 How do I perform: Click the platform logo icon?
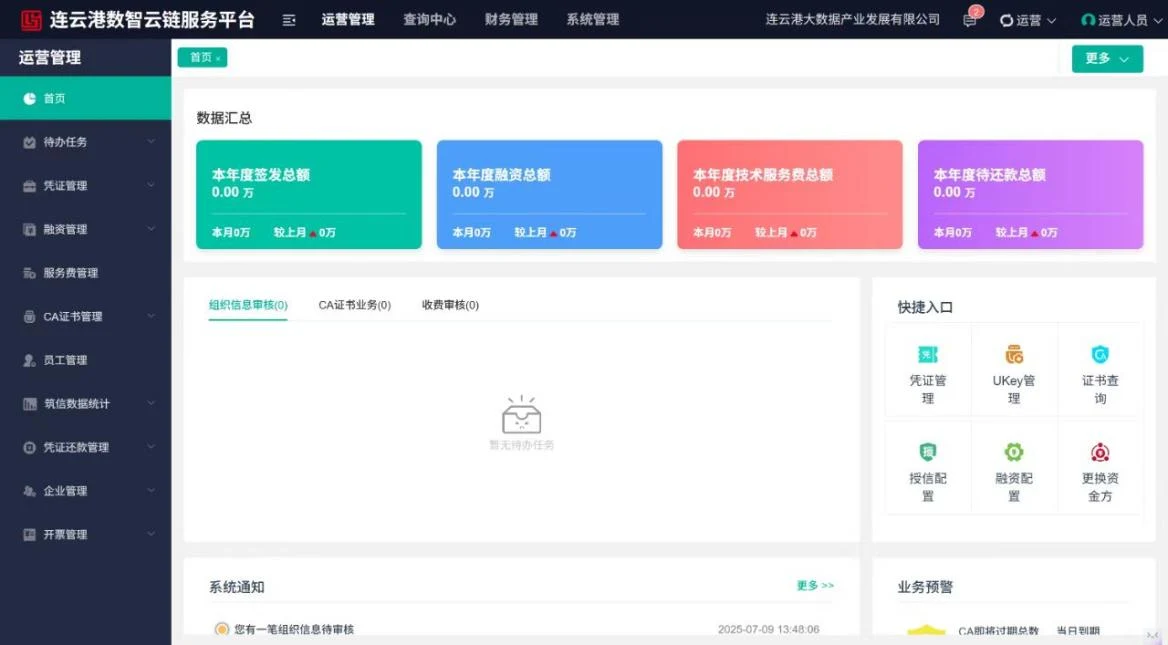[31, 19]
